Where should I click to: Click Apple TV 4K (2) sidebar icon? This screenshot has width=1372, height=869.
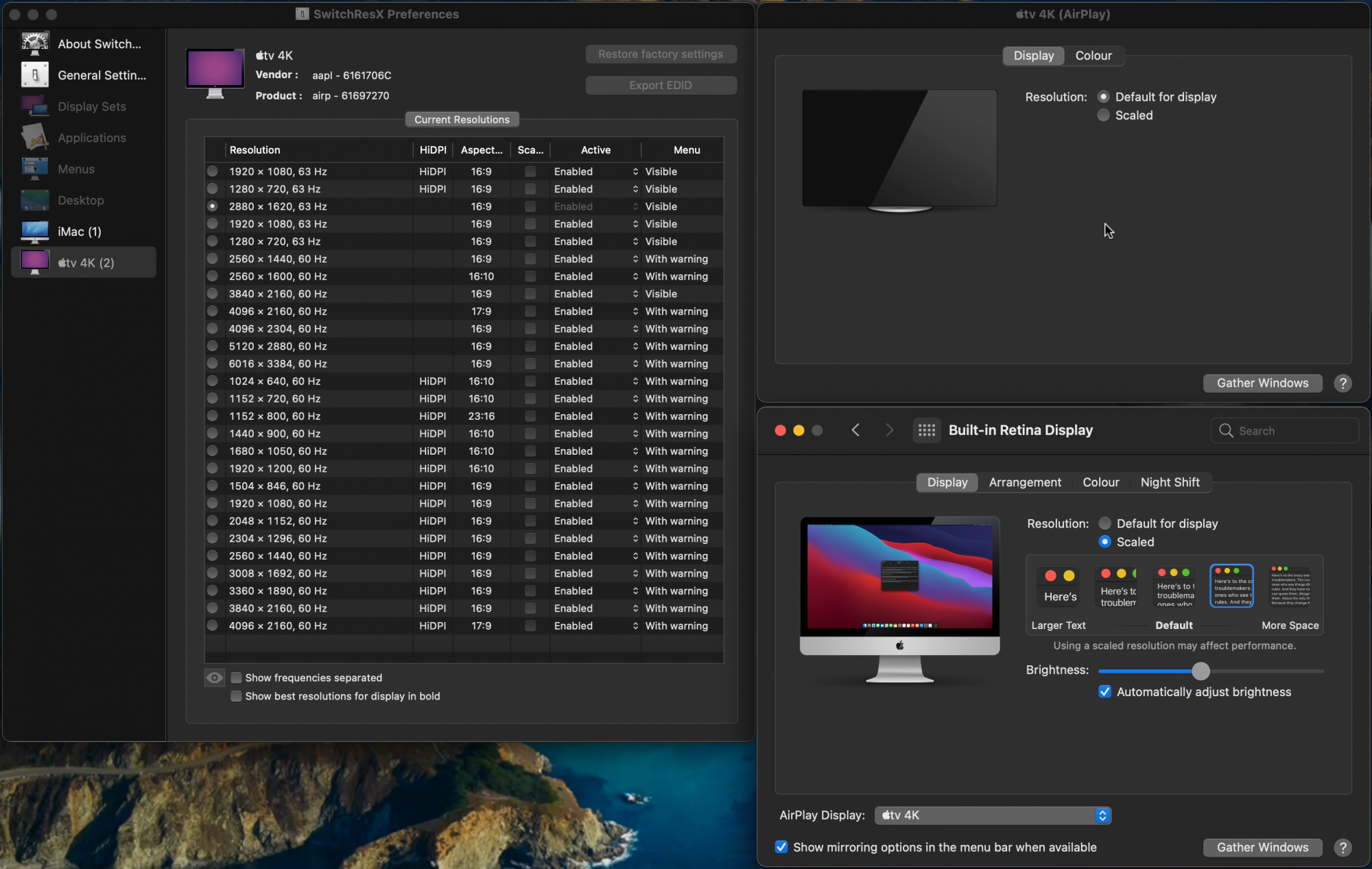tap(35, 263)
